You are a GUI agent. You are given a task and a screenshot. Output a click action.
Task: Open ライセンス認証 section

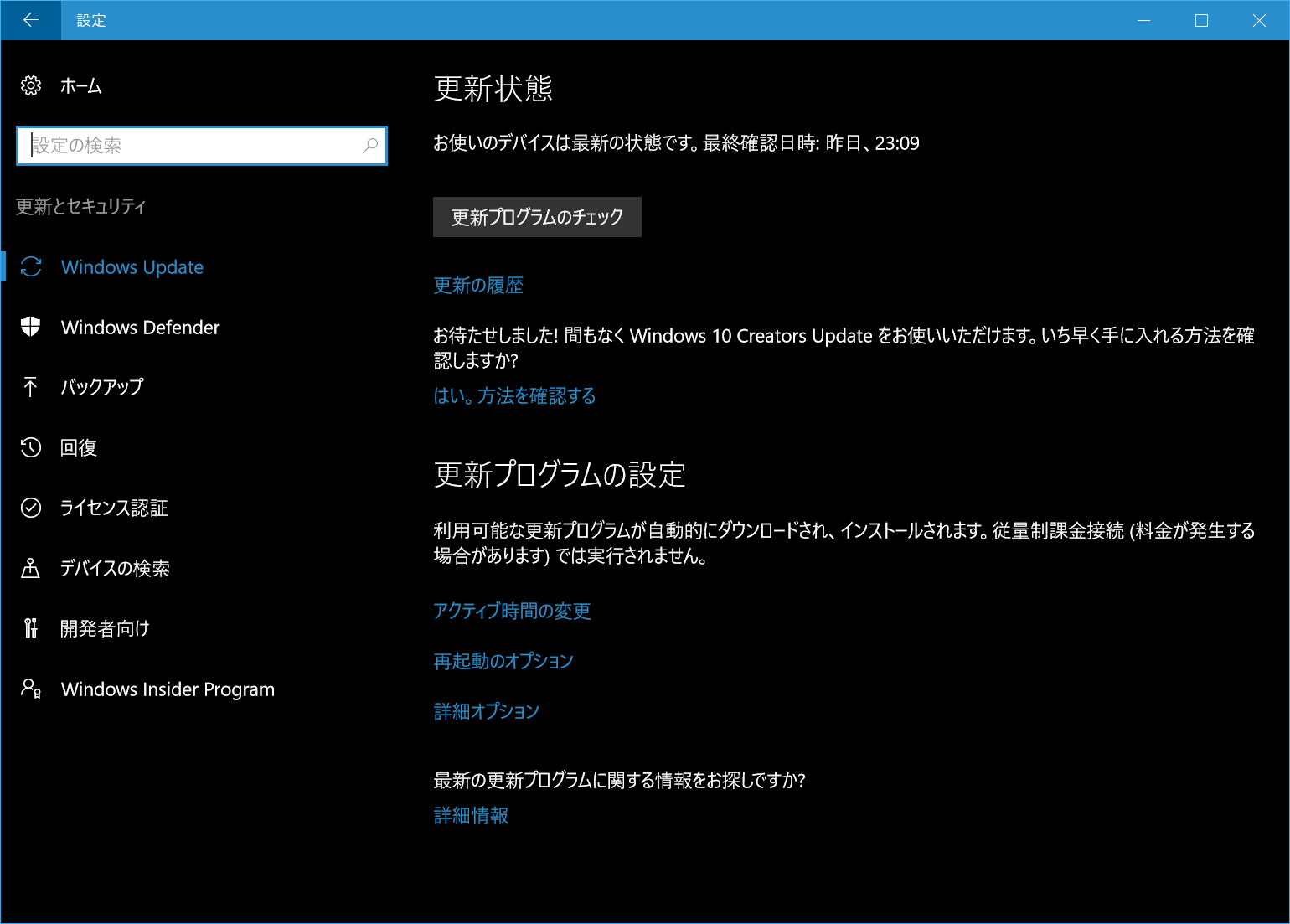pyautogui.click(x=114, y=508)
